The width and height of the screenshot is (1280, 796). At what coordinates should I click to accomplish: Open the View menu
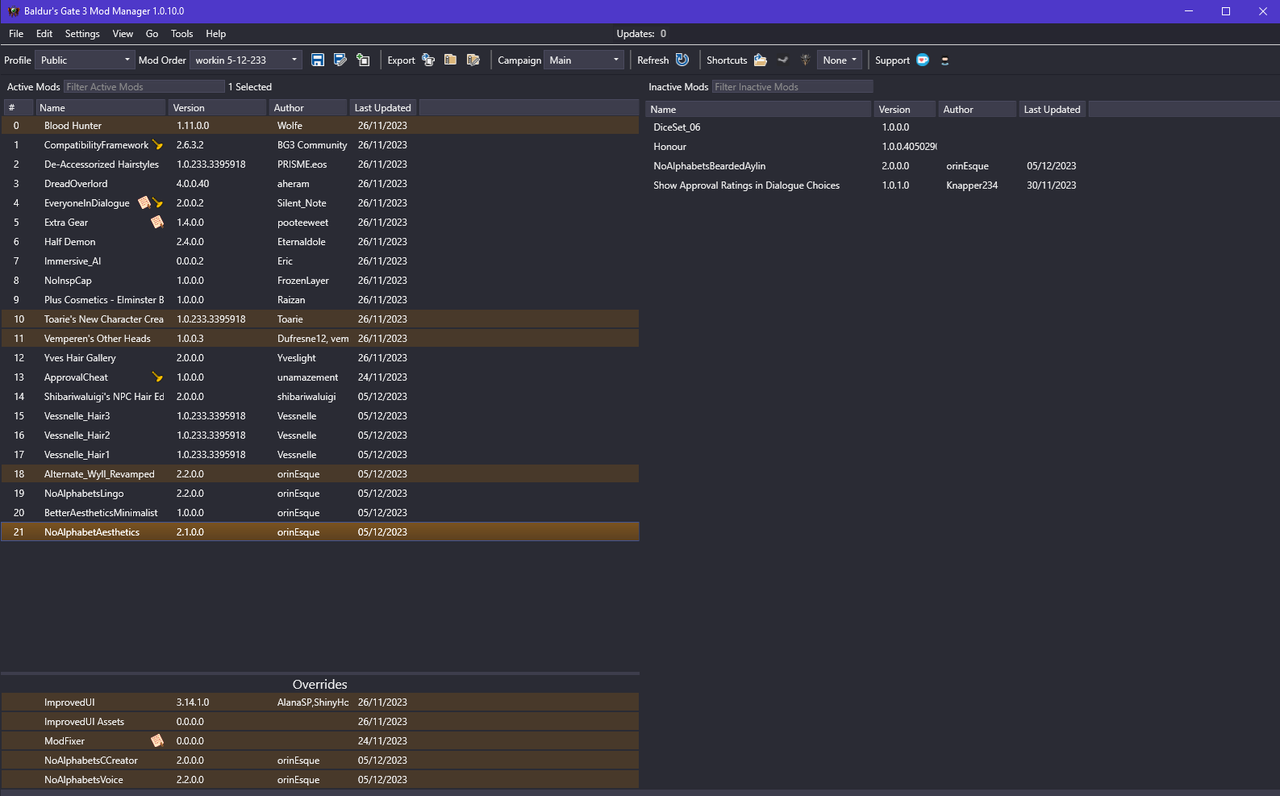[x=123, y=34]
